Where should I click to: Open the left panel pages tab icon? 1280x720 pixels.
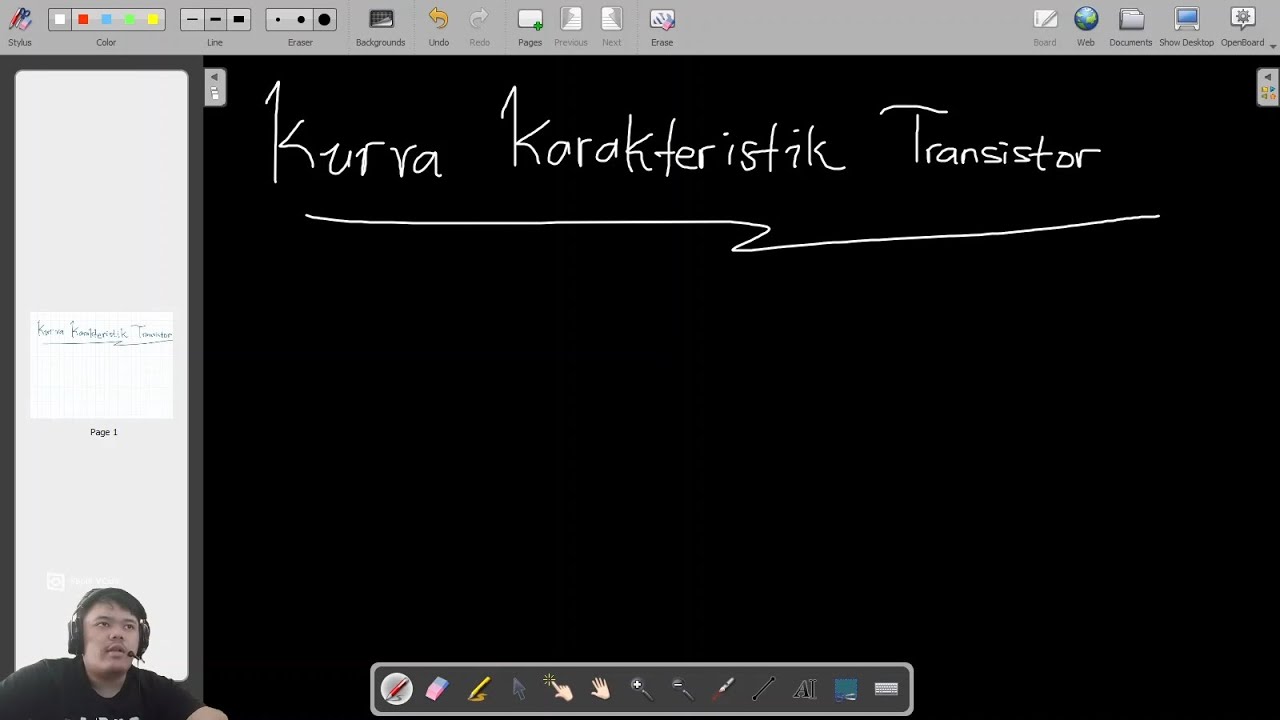tap(214, 93)
